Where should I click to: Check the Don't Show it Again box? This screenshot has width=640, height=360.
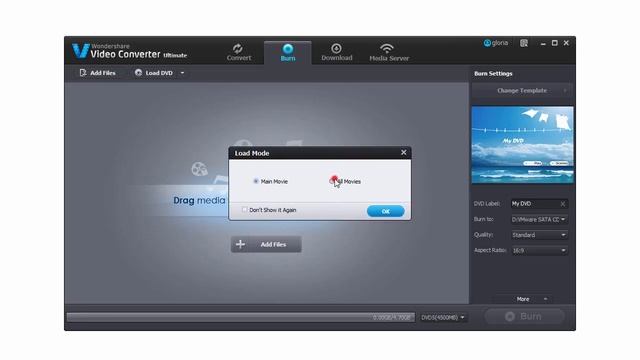coord(244,209)
